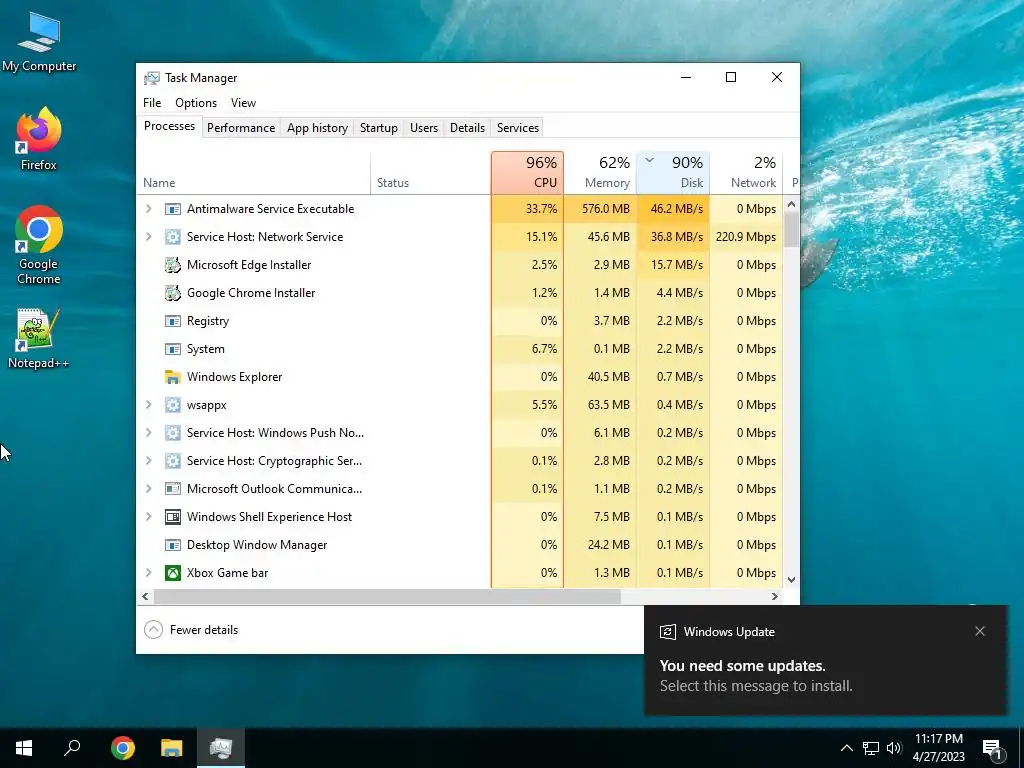Open the Options menu
Screen dimensions: 1024x768
[x=196, y=103]
